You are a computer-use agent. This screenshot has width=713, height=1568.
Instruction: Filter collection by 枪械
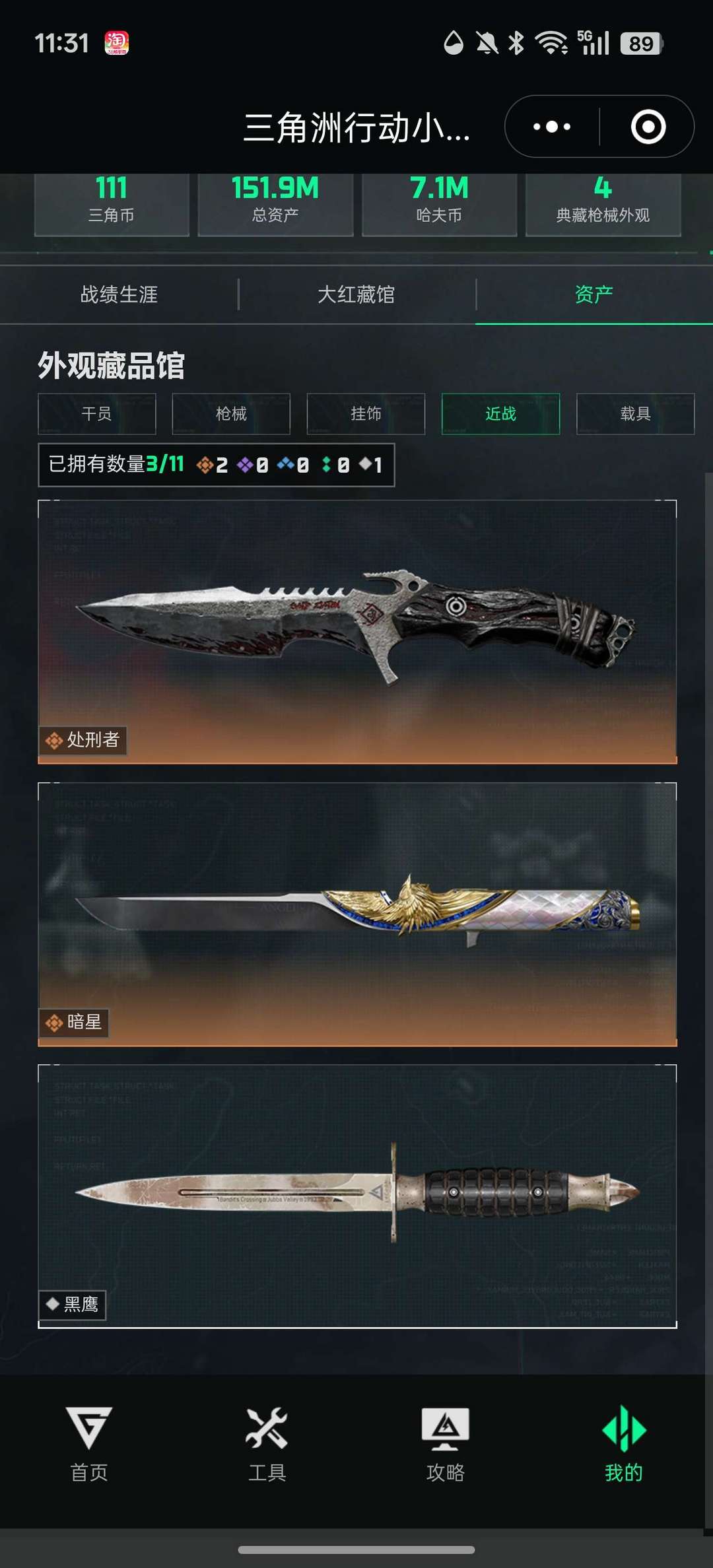pos(231,414)
